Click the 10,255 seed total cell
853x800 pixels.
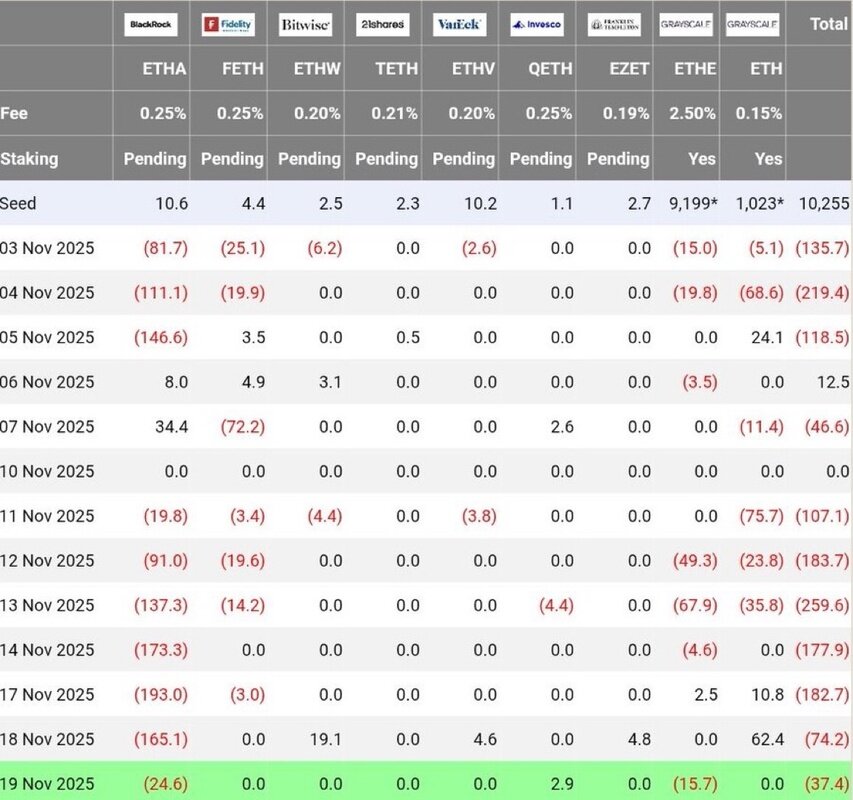pyautogui.click(x=824, y=203)
